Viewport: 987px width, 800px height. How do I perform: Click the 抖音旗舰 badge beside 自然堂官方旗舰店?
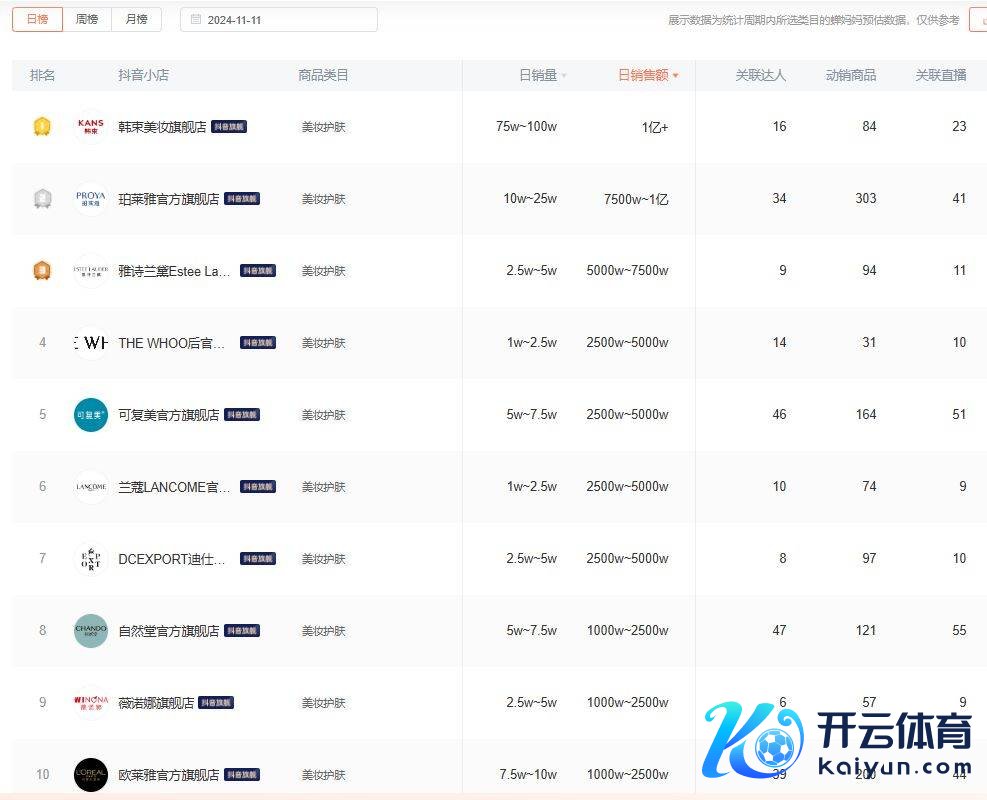(242, 631)
